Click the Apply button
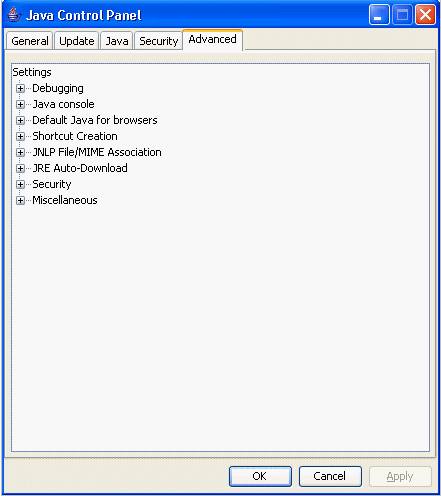This screenshot has height=496, width=441. click(400, 476)
